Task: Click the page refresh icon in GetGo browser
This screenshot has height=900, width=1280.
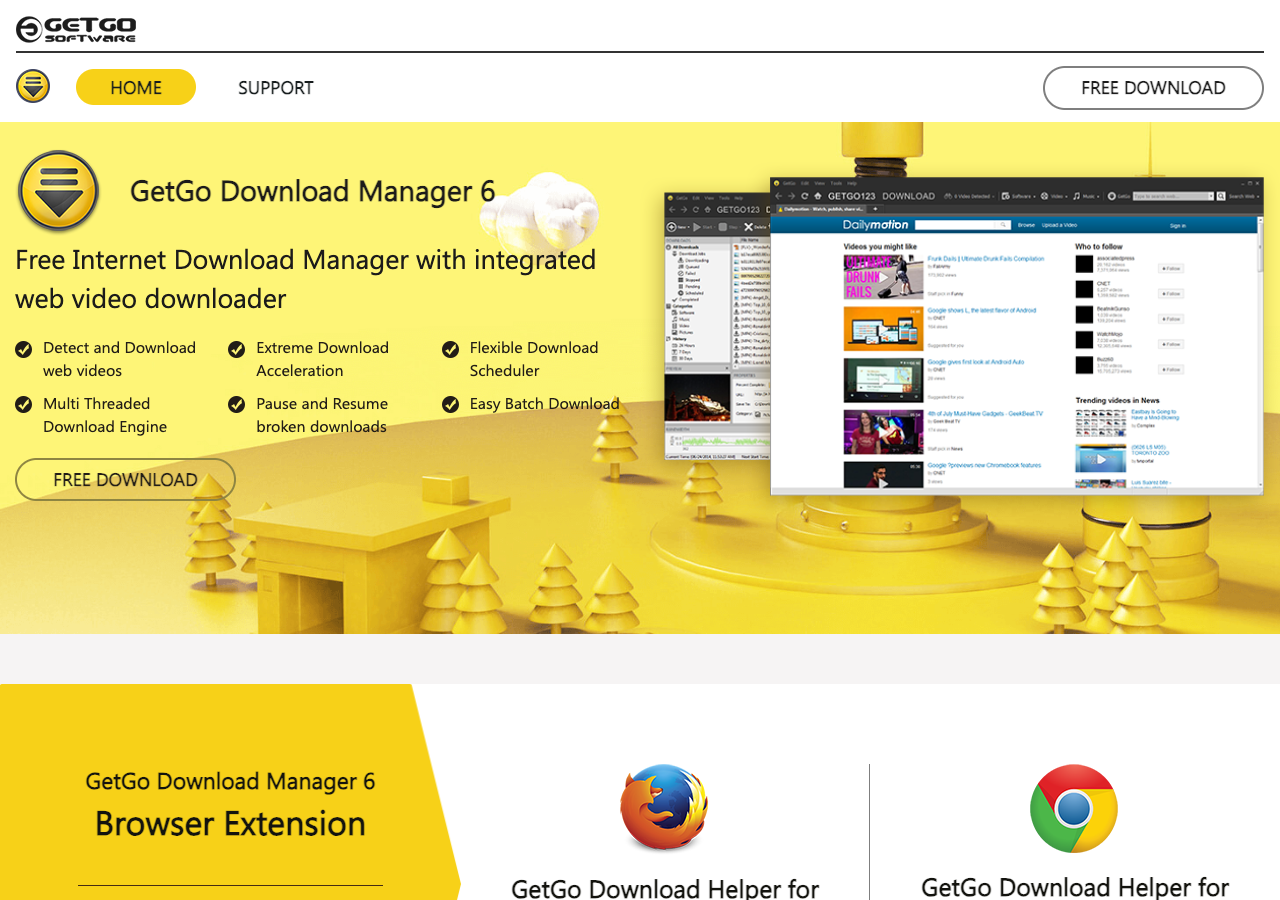Action: [805, 195]
